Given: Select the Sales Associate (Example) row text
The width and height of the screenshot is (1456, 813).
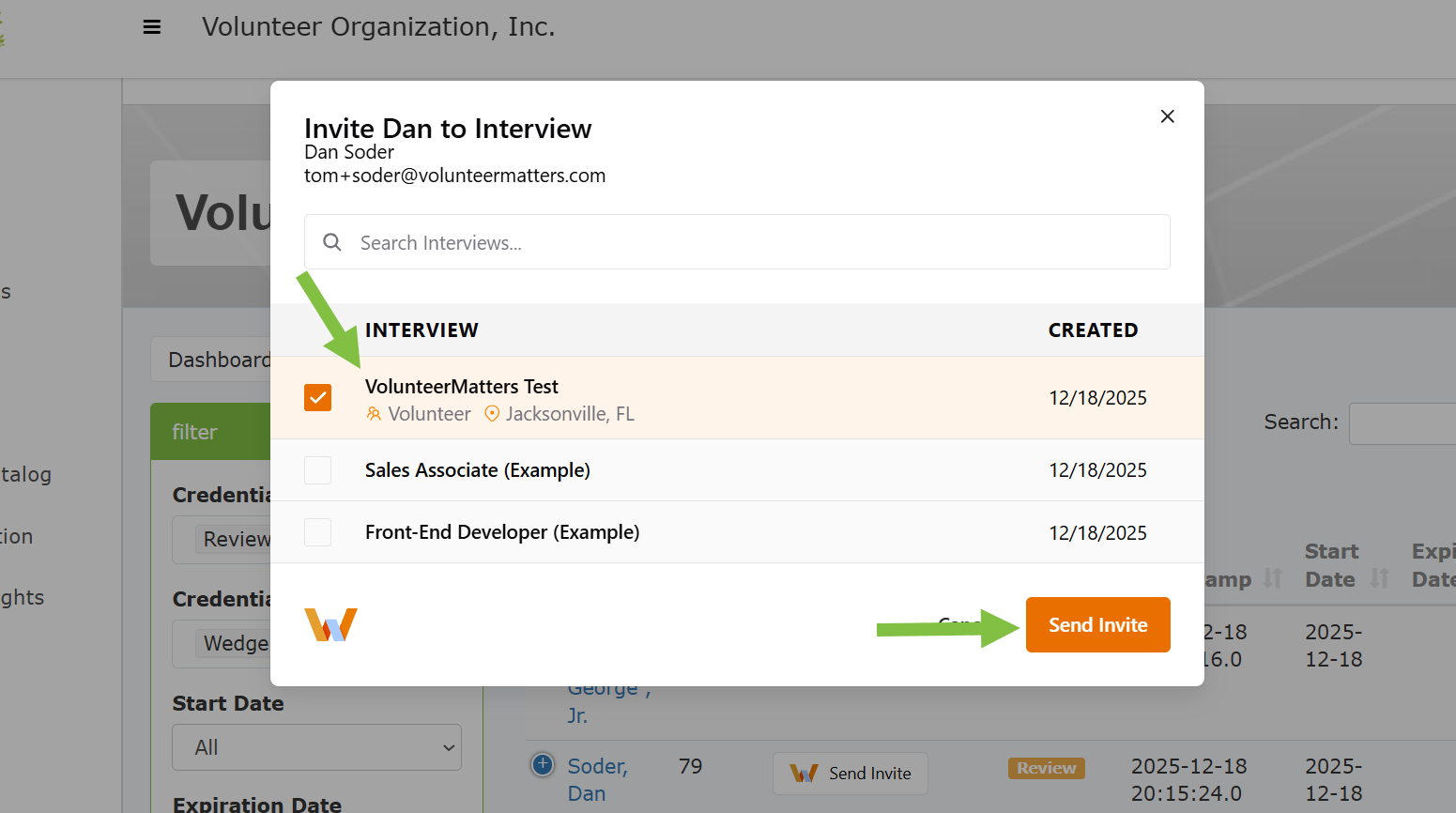Looking at the screenshot, I should pos(477,469).
